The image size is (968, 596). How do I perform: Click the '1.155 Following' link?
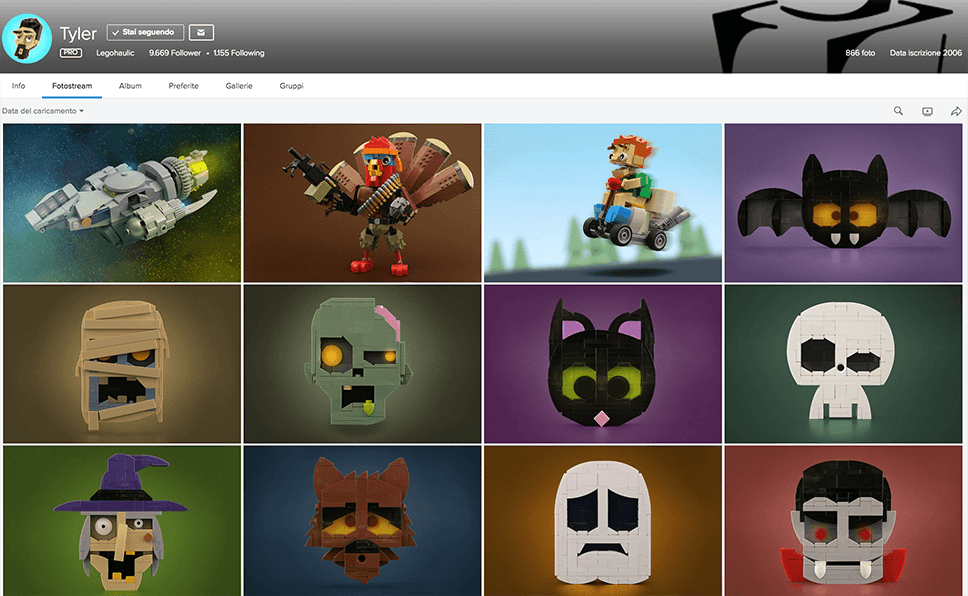click(239, 53)
